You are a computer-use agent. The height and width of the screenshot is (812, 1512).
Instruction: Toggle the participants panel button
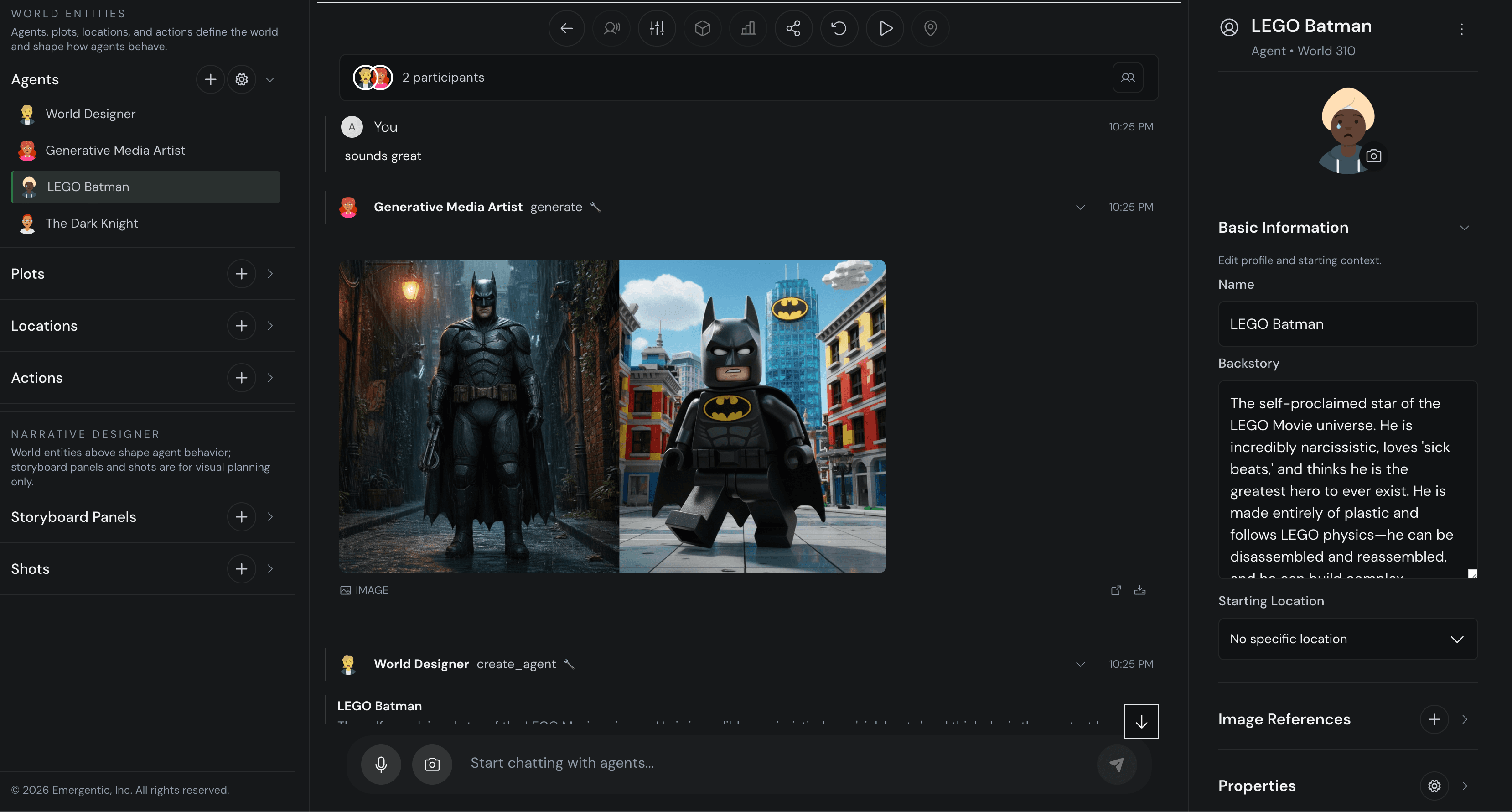click(x=1128, y=78)
